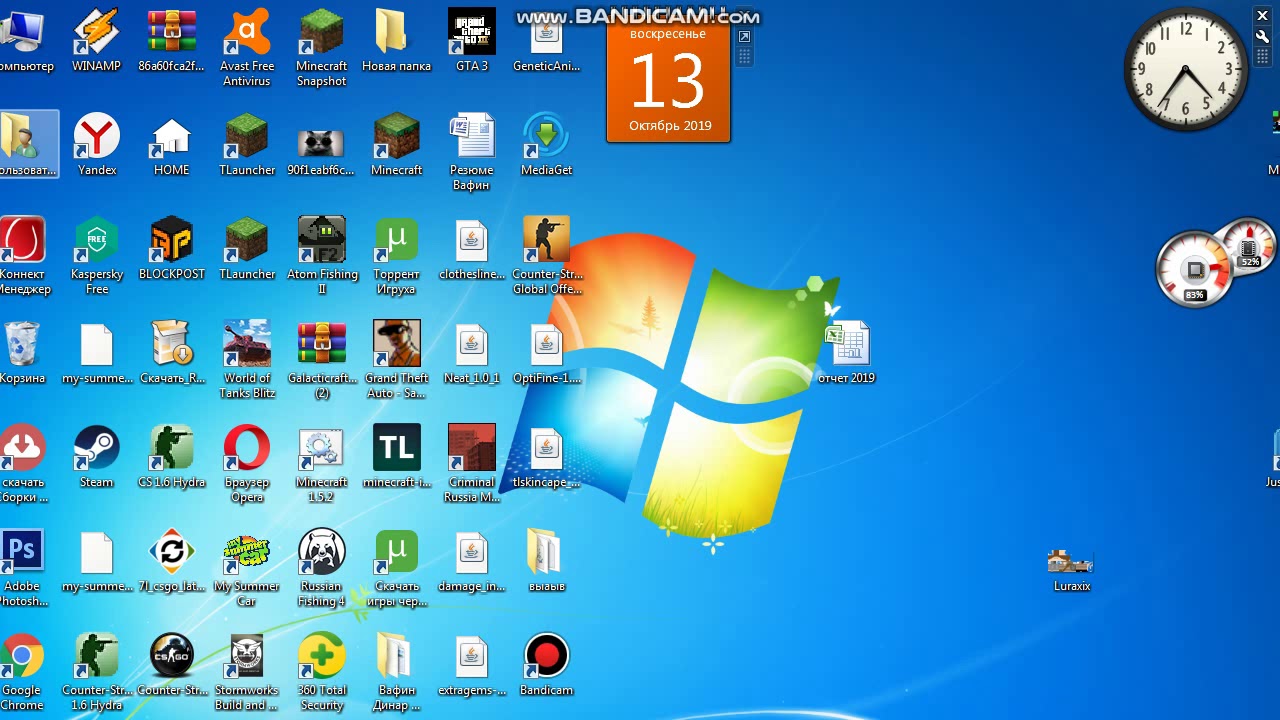Open the Скачать_R installer icon

(x=172, y=352)
